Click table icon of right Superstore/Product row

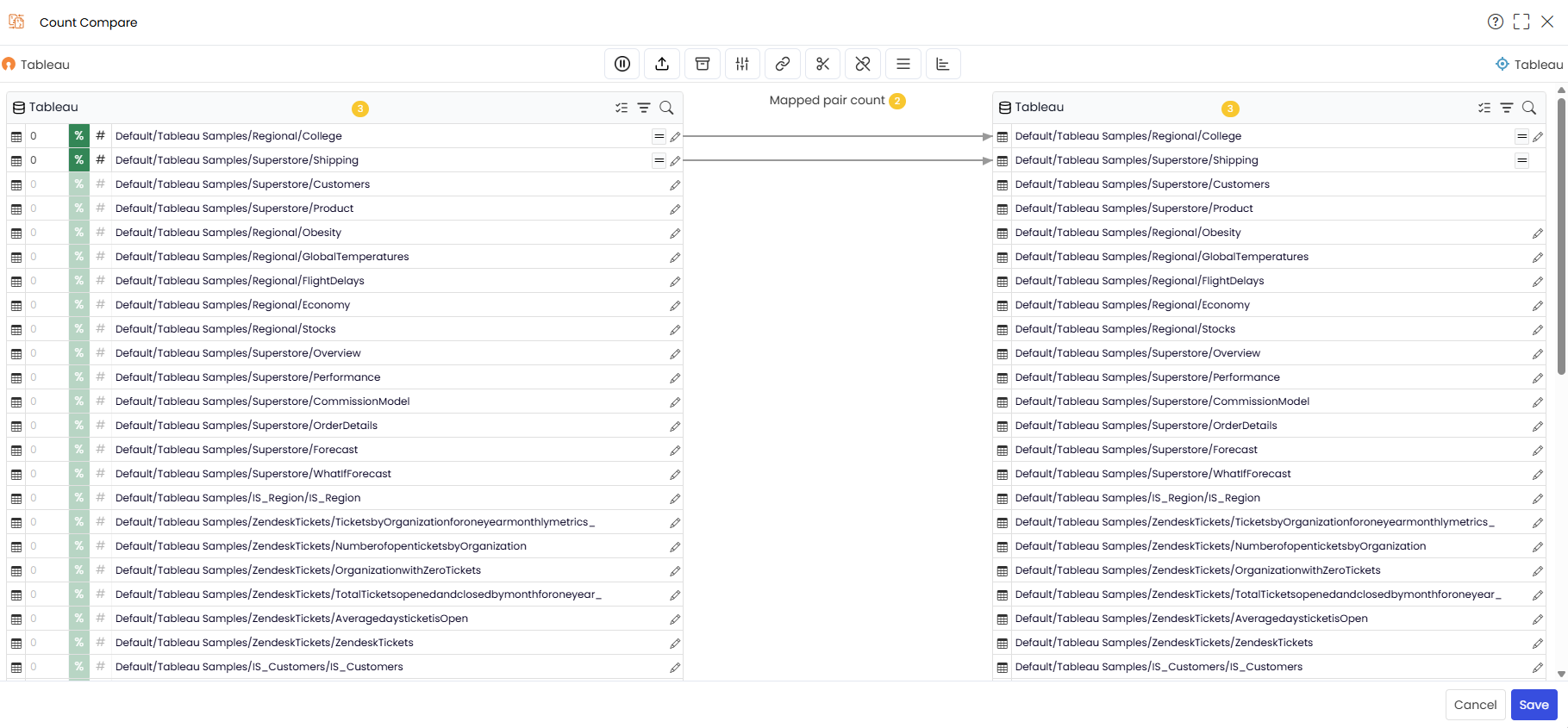[x=1003, y=208]
